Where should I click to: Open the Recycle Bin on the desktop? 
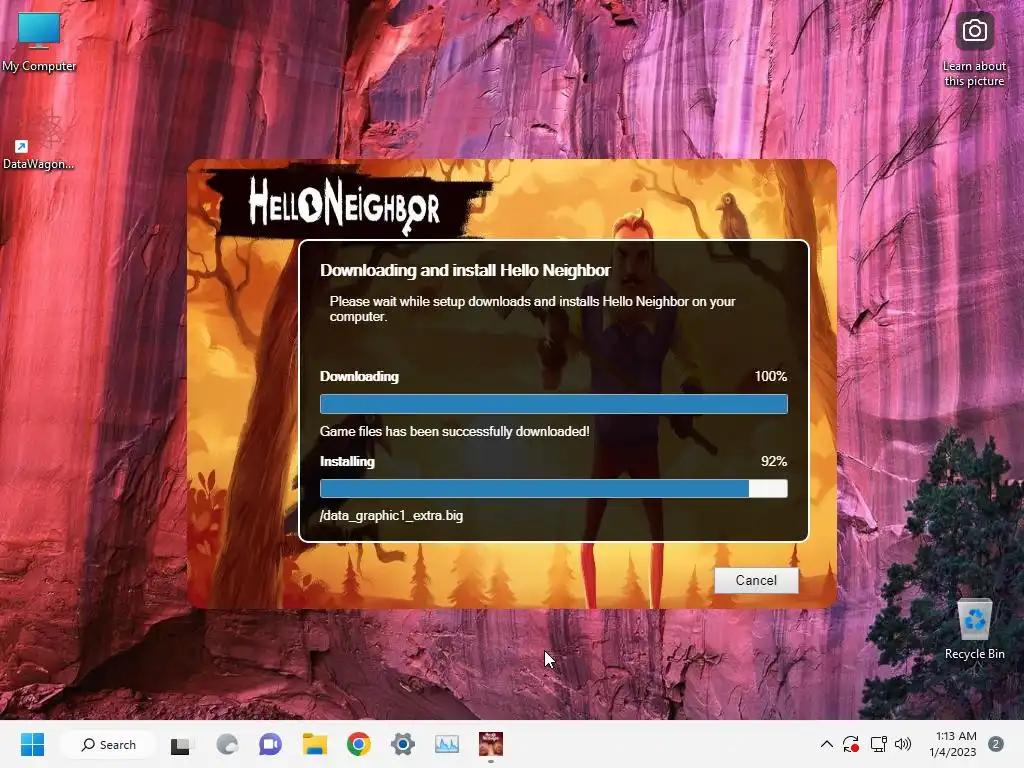pos(974,628)
